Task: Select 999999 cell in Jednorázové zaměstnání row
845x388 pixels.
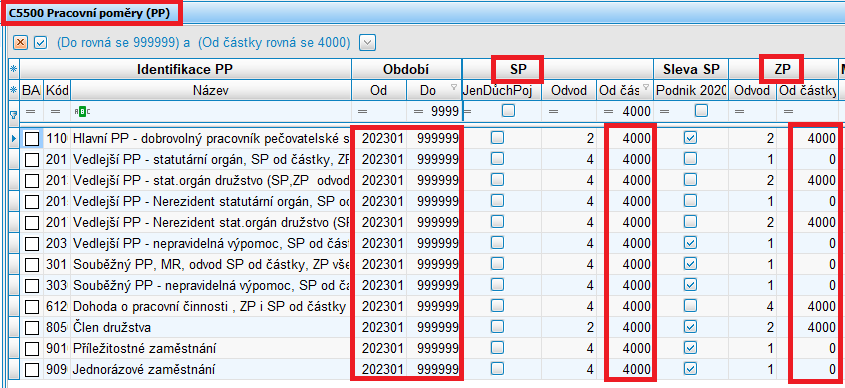Action: 433,370
